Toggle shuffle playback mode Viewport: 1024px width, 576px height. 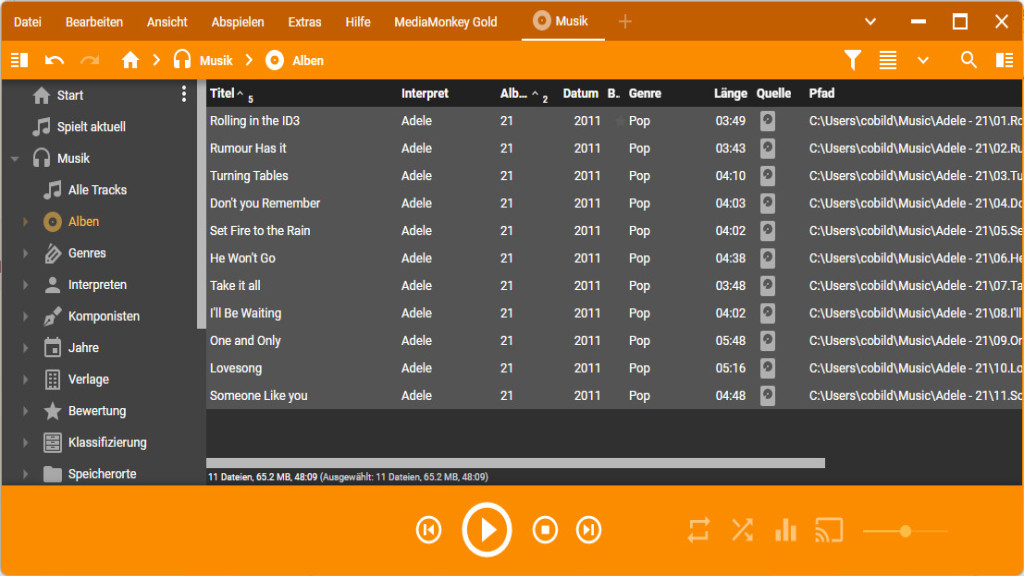742,530
